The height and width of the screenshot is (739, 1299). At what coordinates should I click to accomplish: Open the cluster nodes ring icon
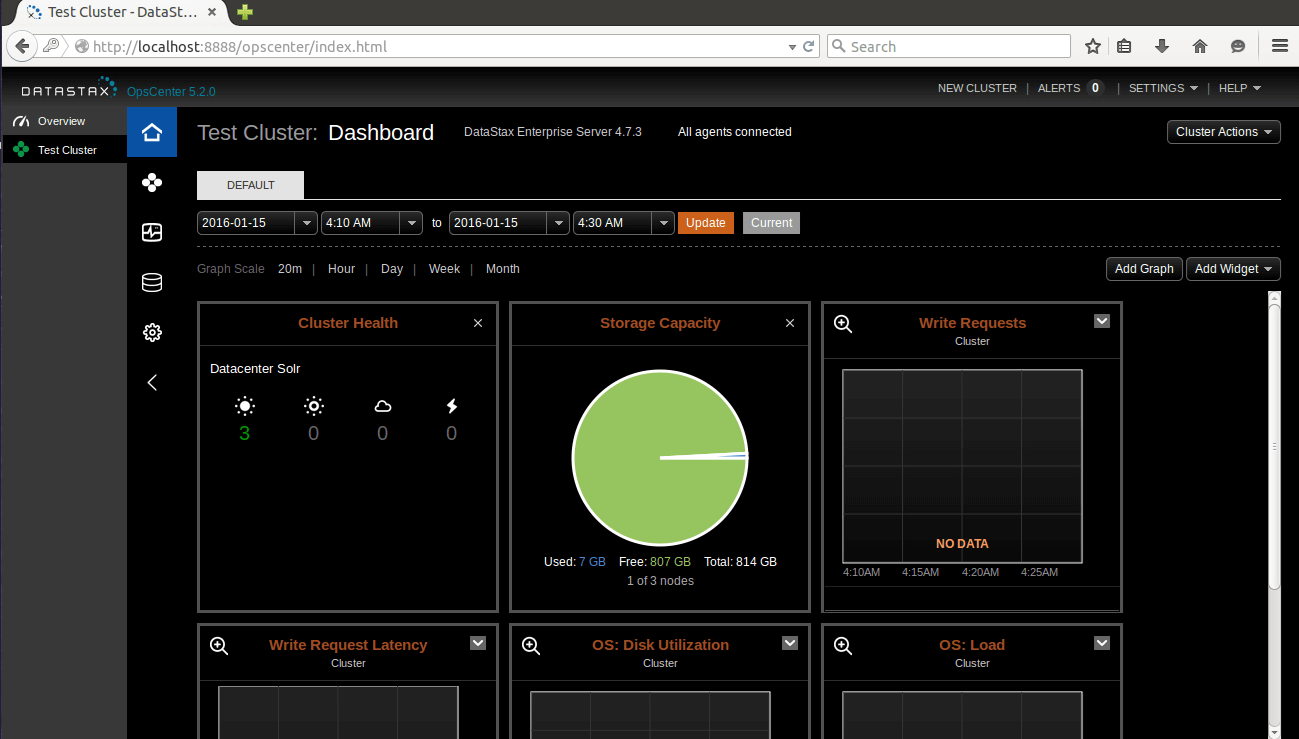(152, 183)
